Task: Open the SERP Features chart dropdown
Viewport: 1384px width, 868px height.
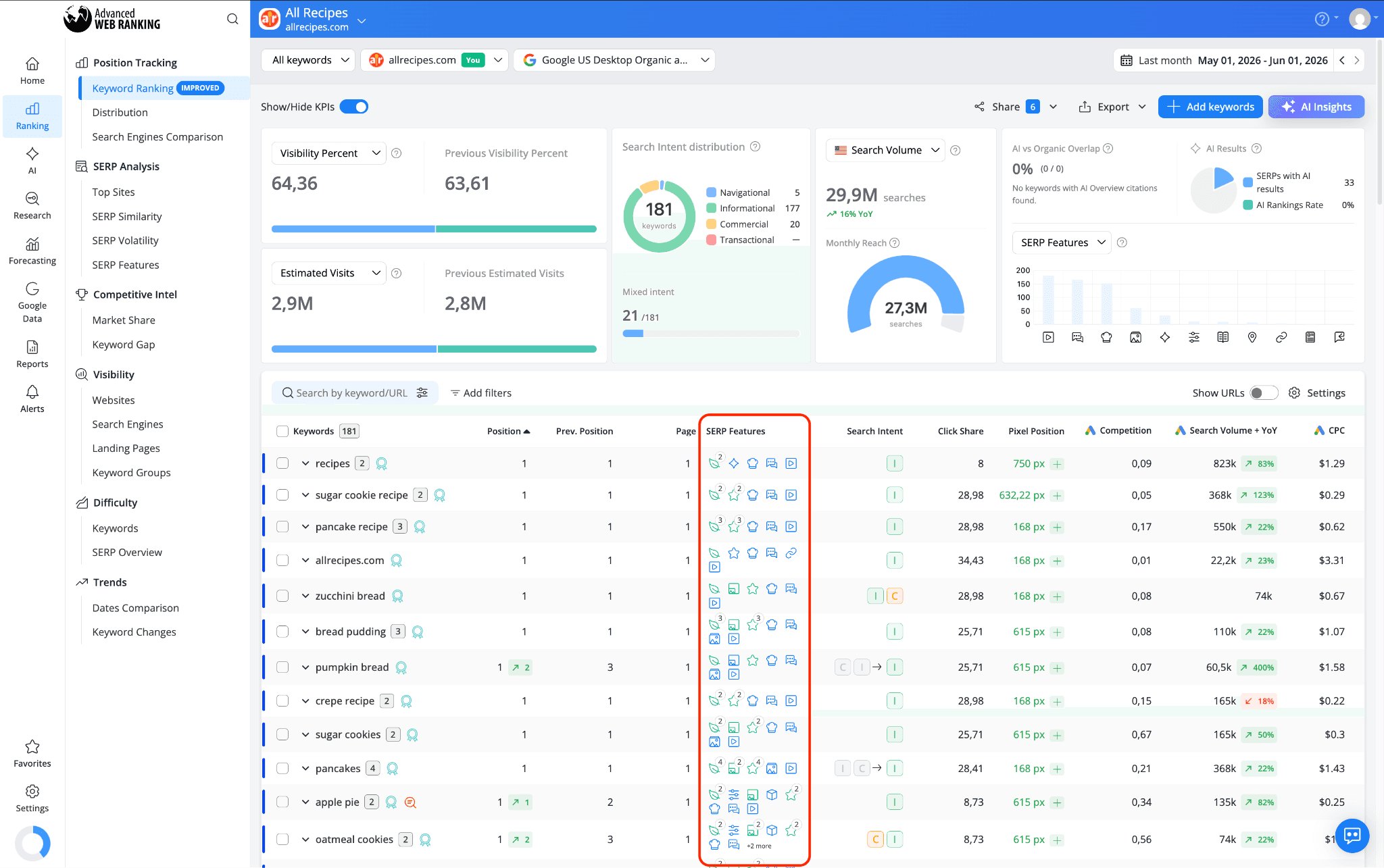Action: coord(1062,242)
